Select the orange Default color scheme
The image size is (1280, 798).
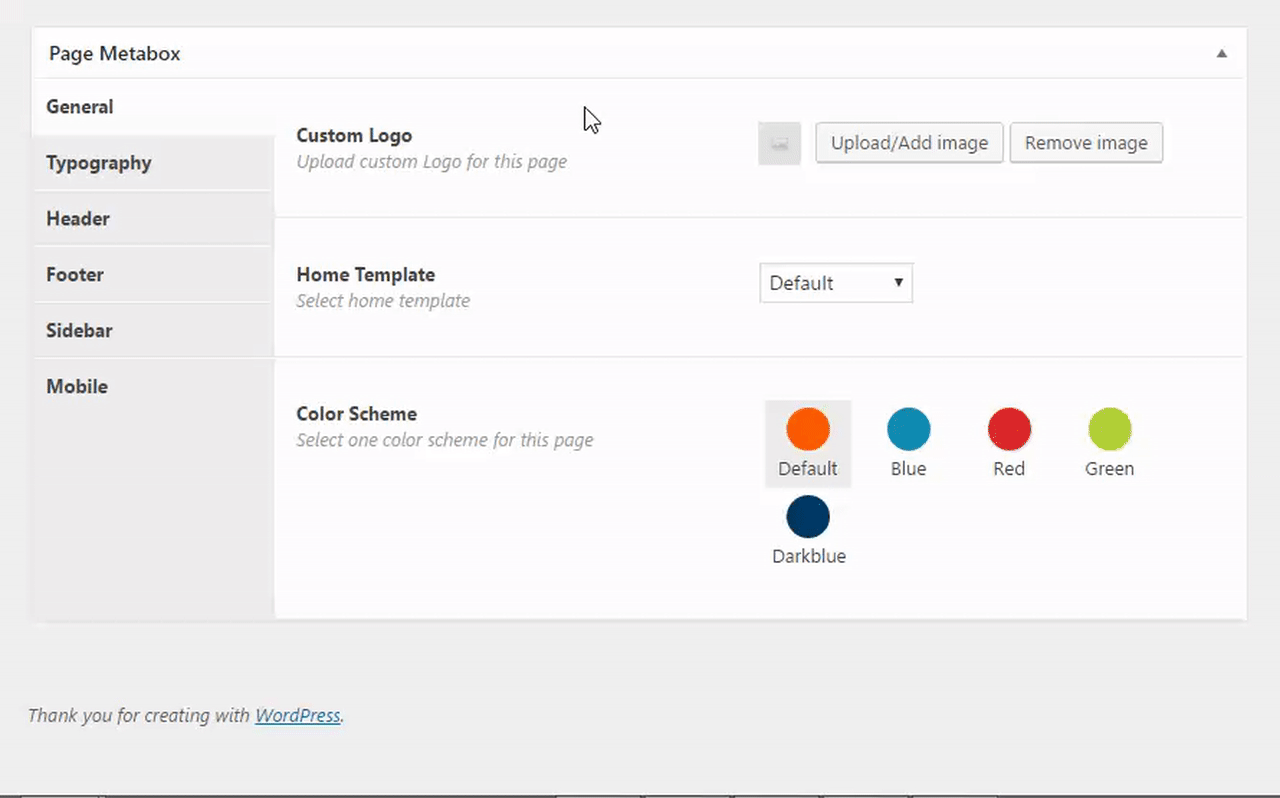808,429
